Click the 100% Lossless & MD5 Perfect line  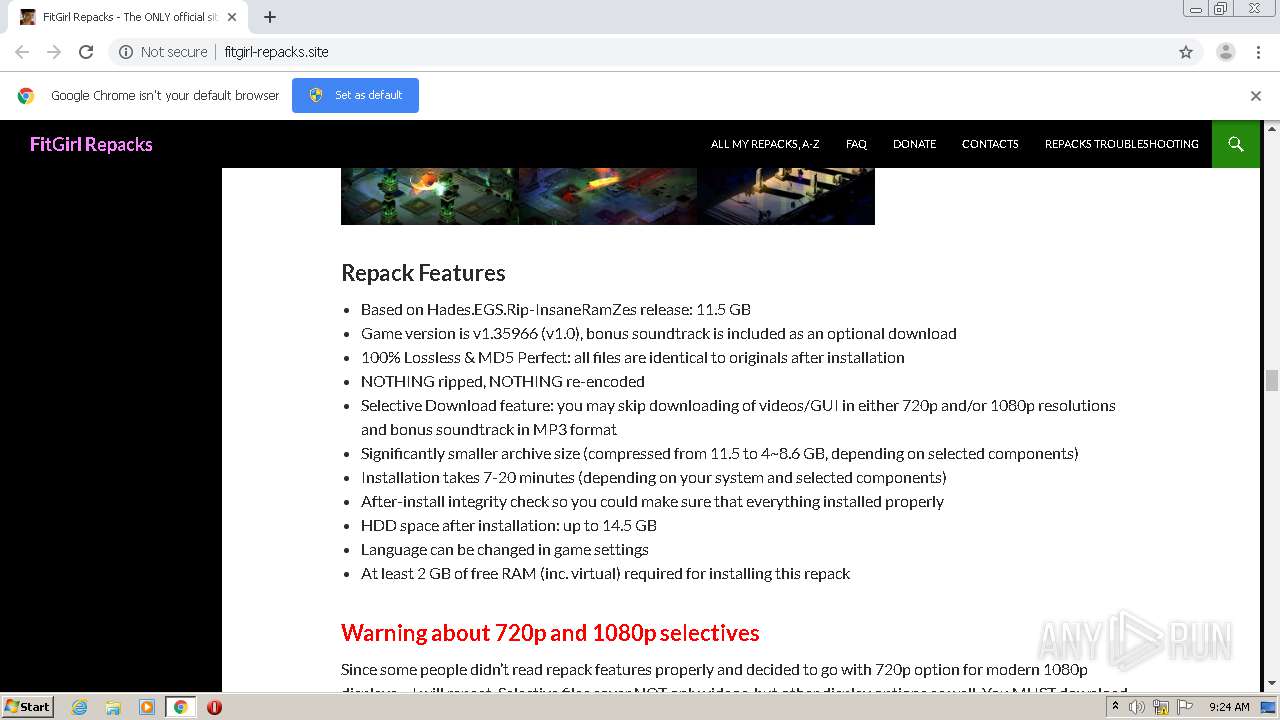(633, 357)
